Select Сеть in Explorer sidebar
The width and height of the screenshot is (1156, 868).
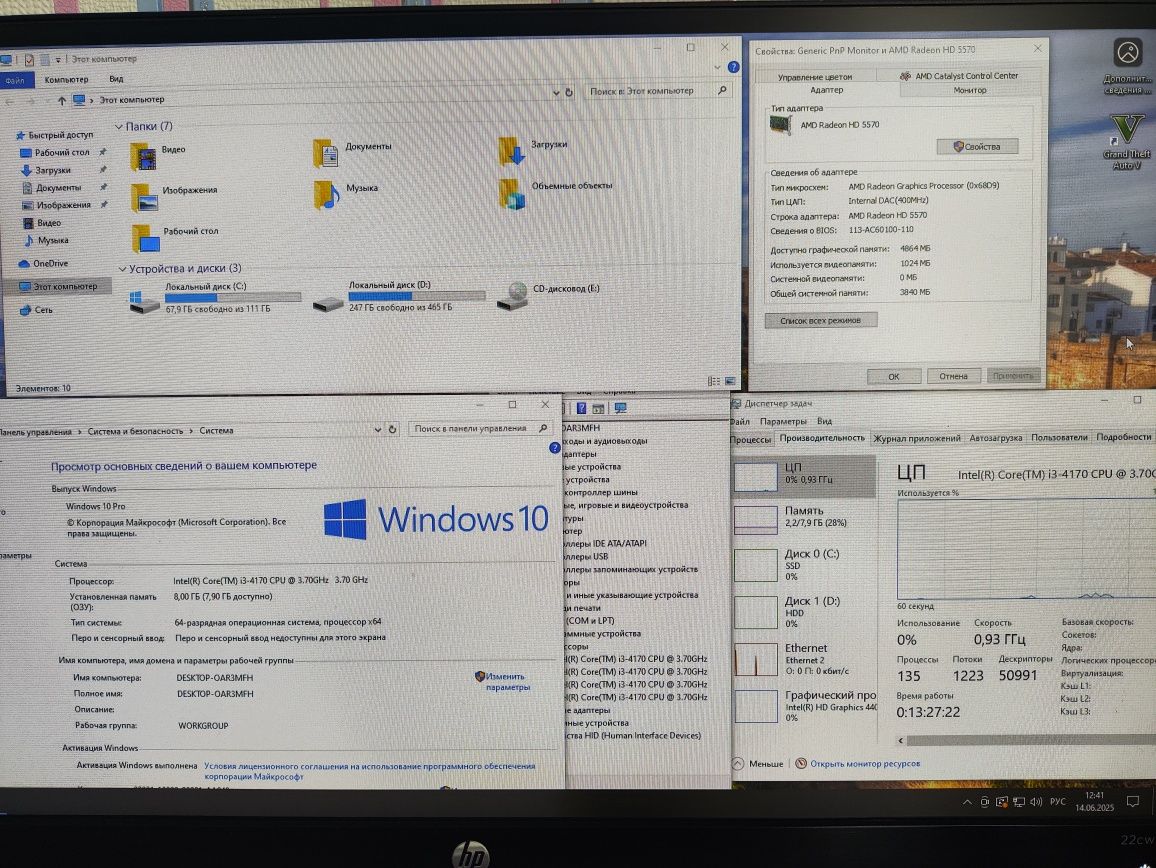pyautogui.click(x=36, y=310)
